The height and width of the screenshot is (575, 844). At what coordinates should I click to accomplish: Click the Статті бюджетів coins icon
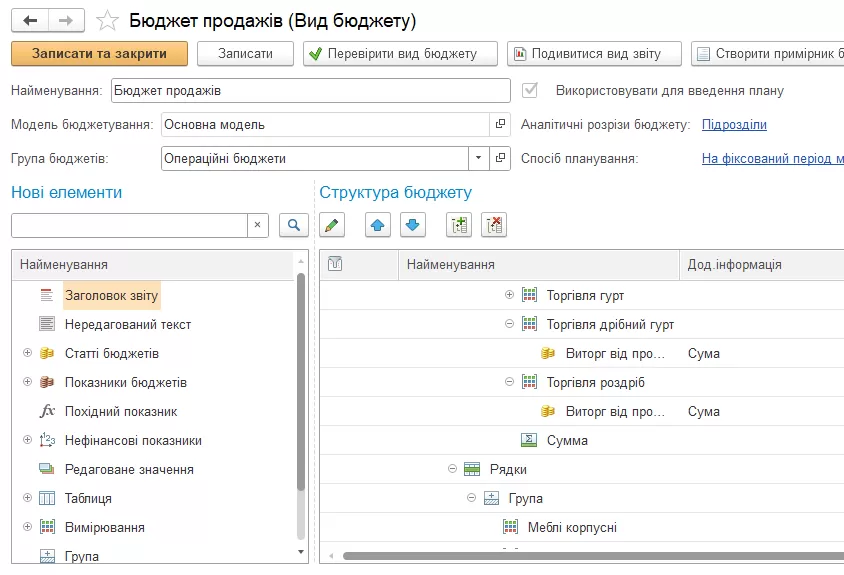coord(47,353)
